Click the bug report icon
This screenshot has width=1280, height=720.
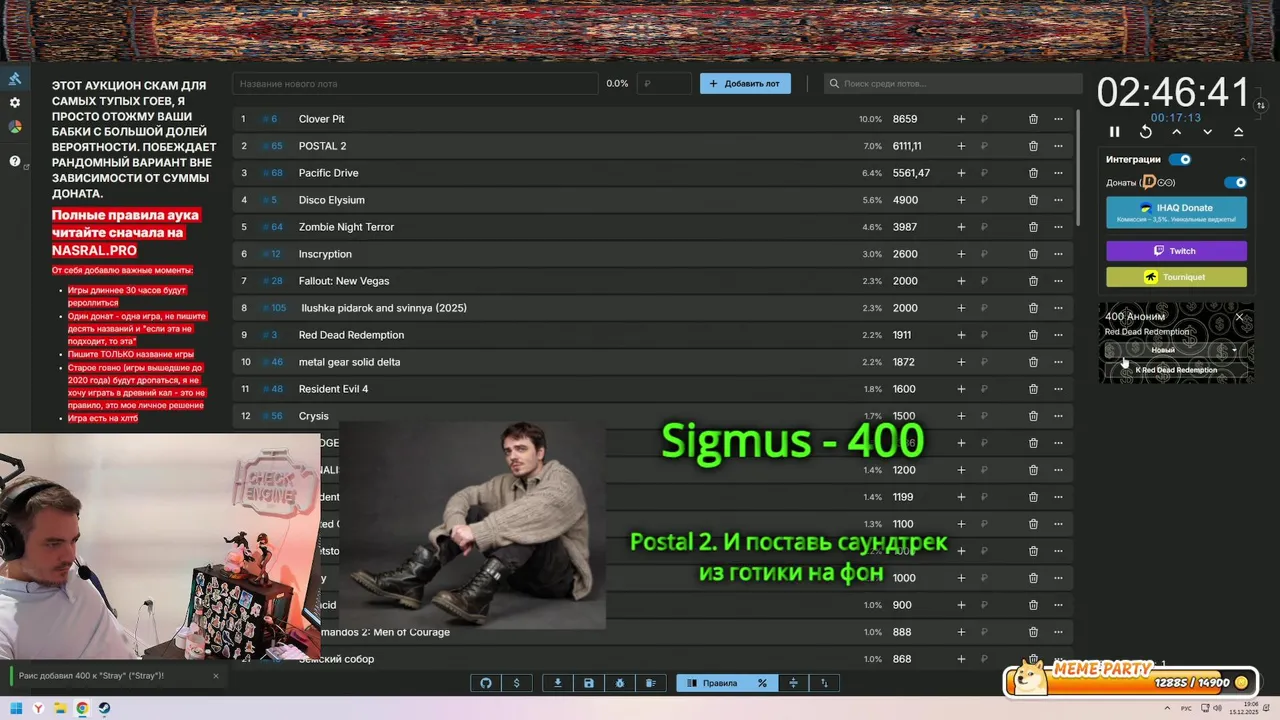pos(620,683)
